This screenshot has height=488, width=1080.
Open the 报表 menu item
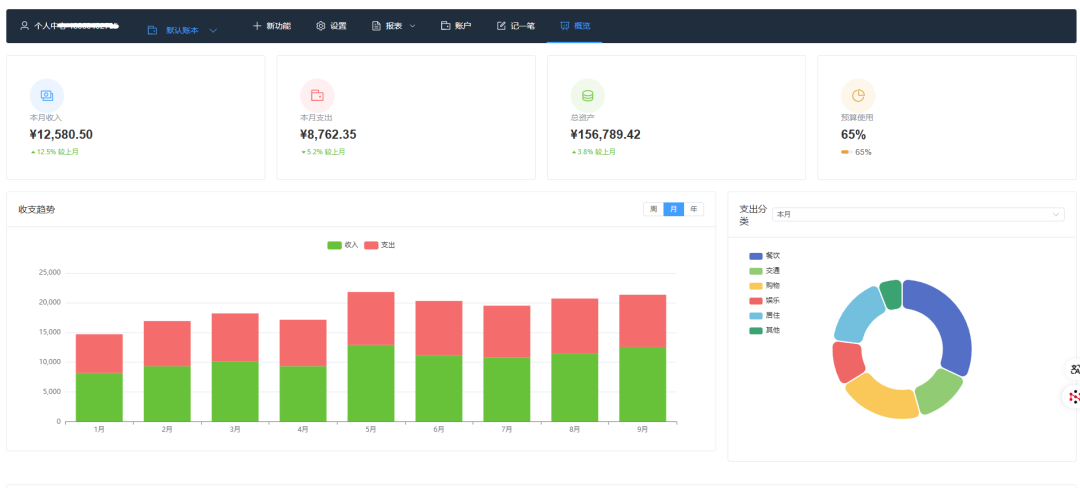point(394,26)
